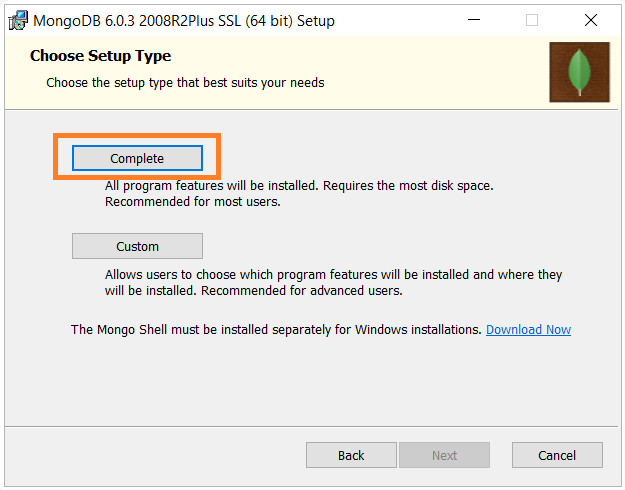Click the 'All program features will be installed' line
The height and width of the screenshot is (490, 625).
pyautogui.click(x=299, y=186)
